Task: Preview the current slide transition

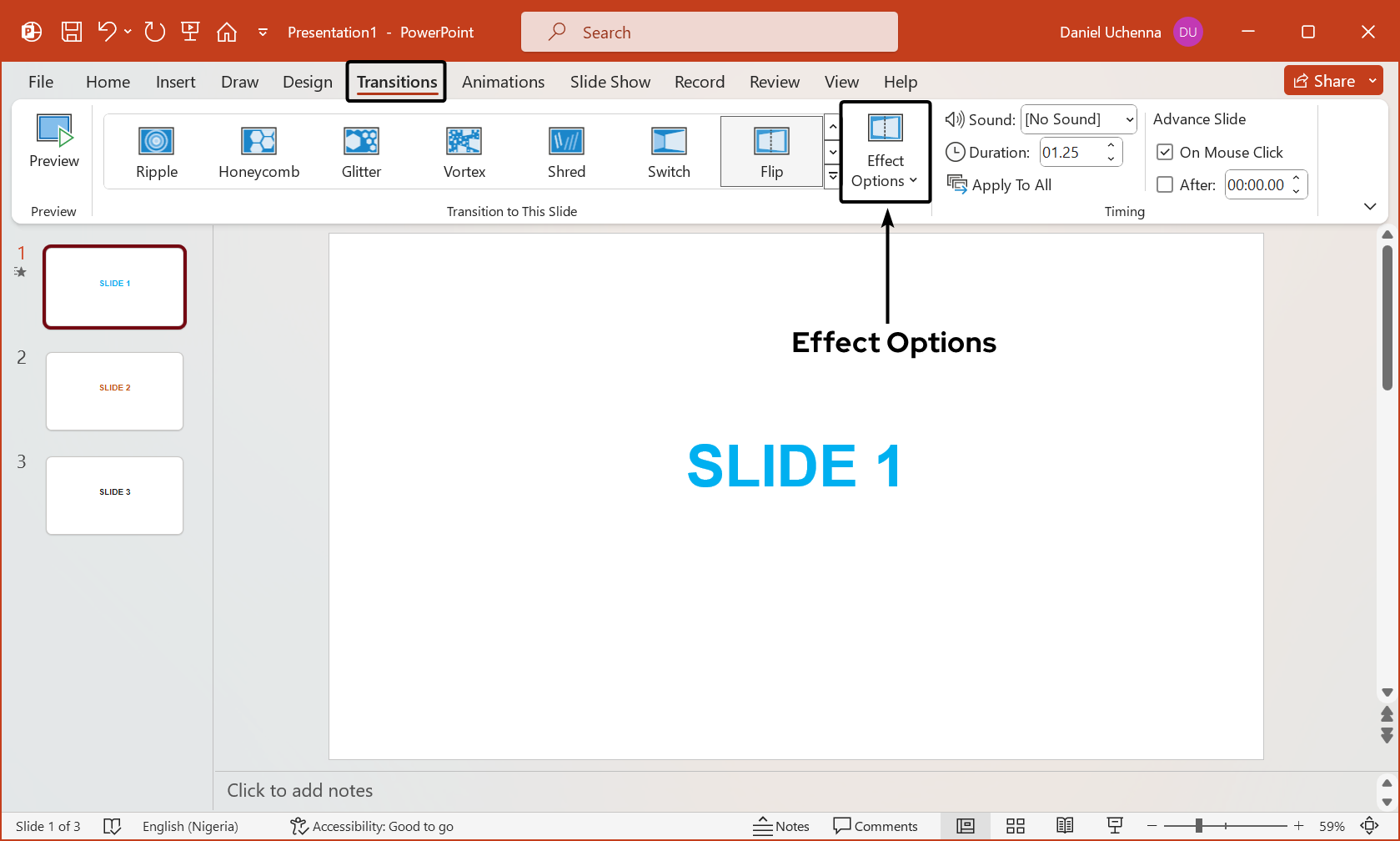Action: click(53, 144)
